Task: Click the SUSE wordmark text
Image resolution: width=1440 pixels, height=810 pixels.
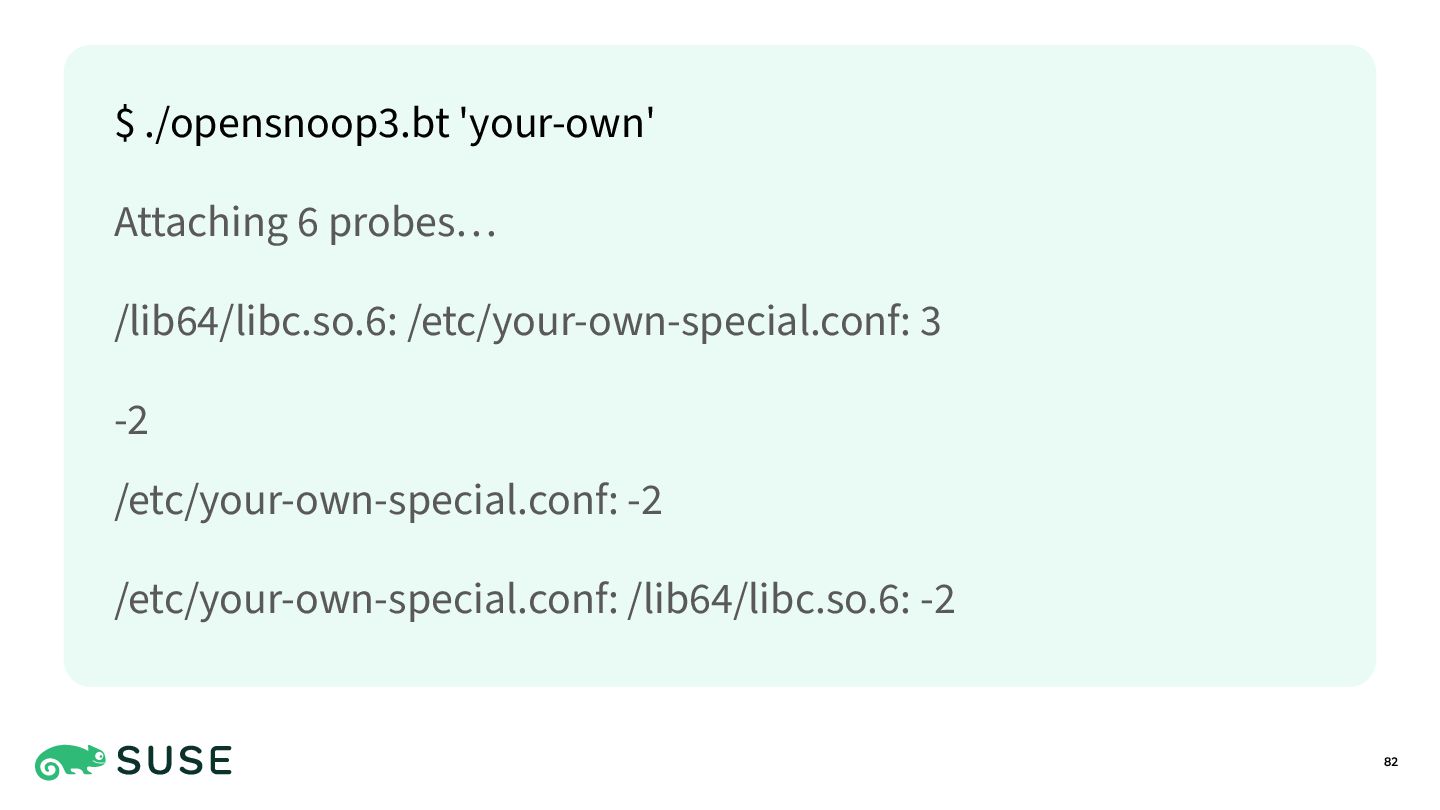Action: click(175, 762)
